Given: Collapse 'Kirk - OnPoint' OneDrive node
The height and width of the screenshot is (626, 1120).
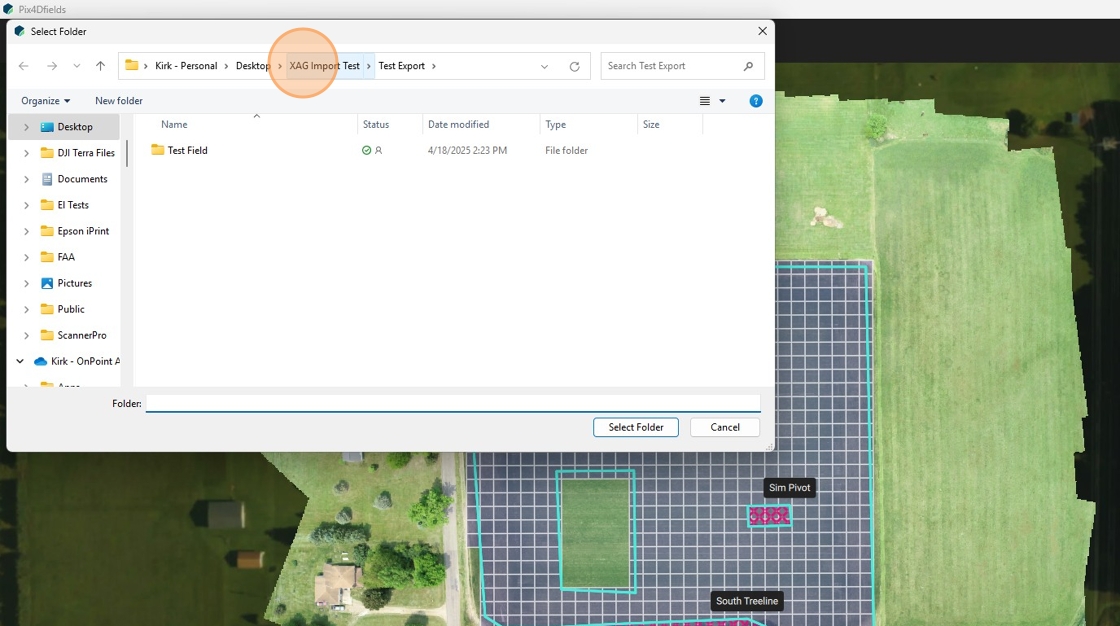Looking at the screenshot, I should click(x=20, y=361).
